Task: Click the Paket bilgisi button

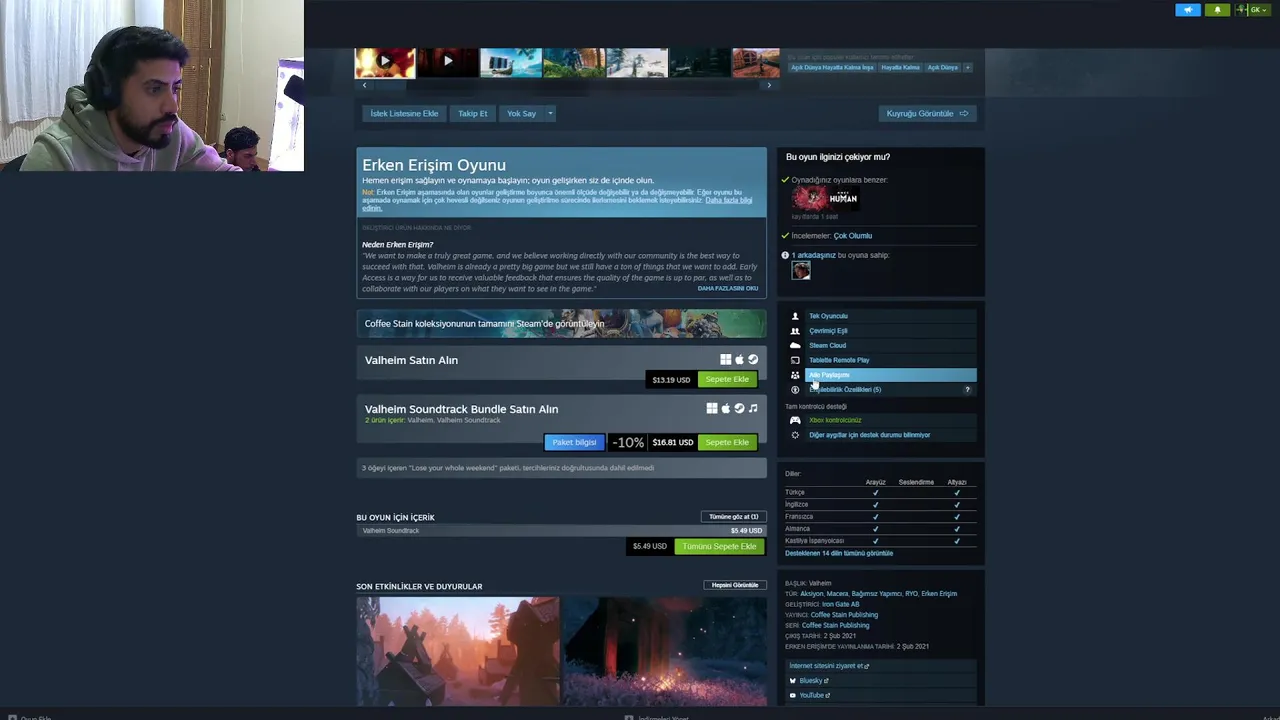Action: pyautogui.click(x=574, y=442)
